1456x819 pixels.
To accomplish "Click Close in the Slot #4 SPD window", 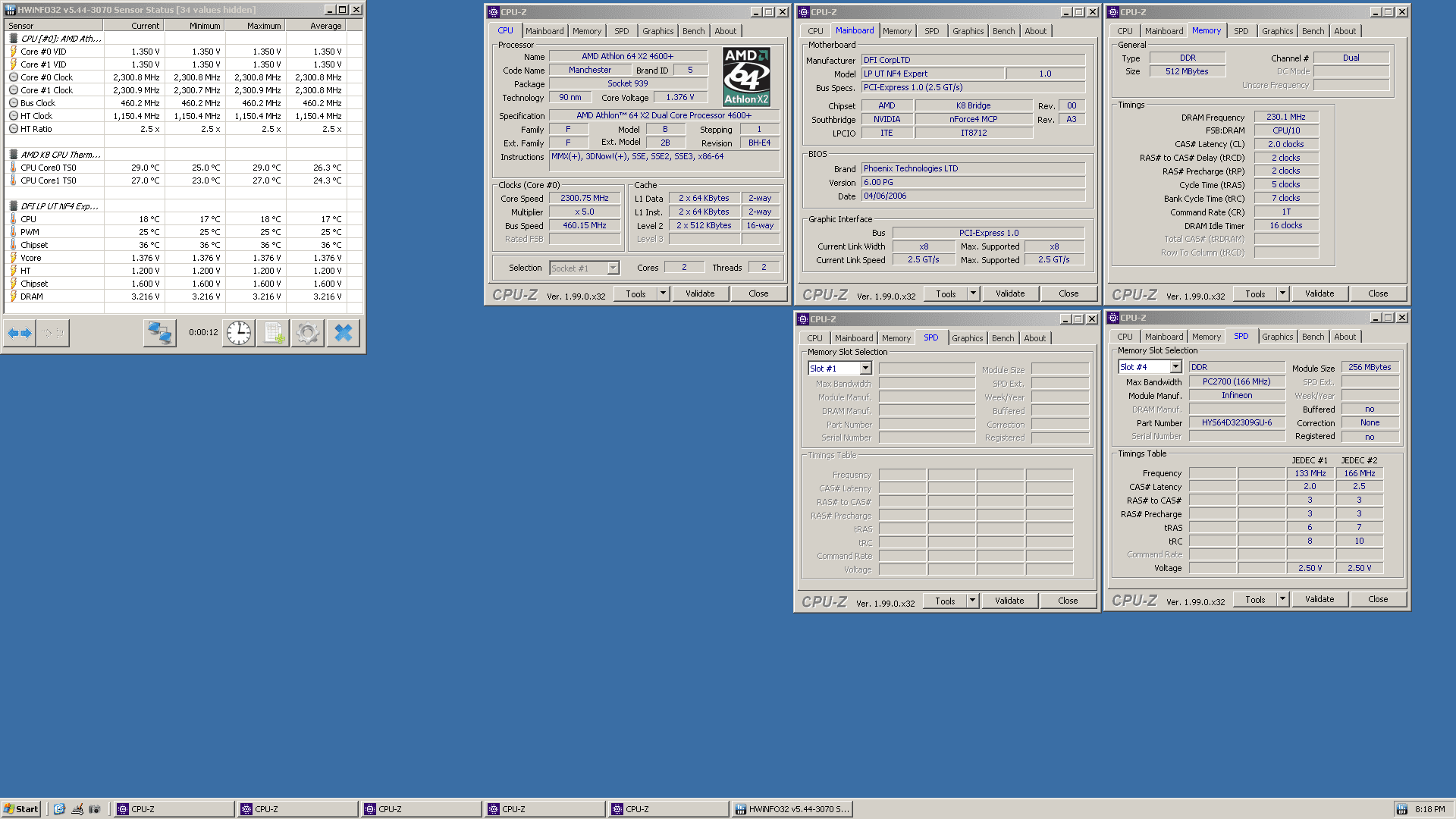I will [x=1378, y=599].
